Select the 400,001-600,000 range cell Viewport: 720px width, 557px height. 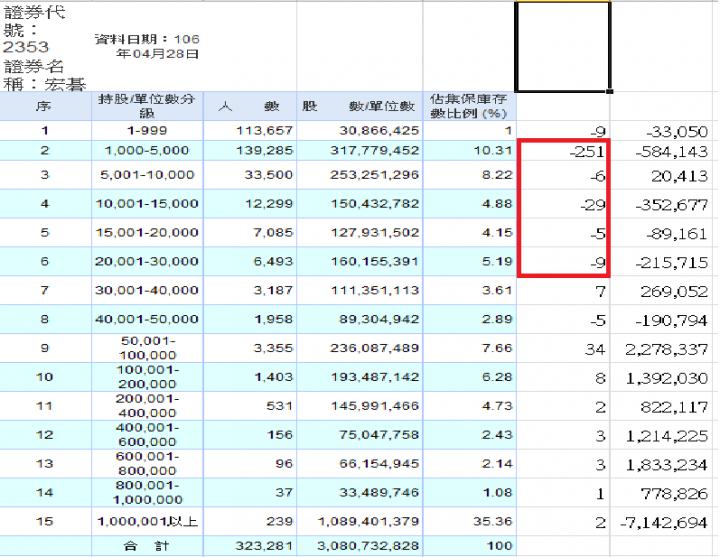(x=147, y=435)
